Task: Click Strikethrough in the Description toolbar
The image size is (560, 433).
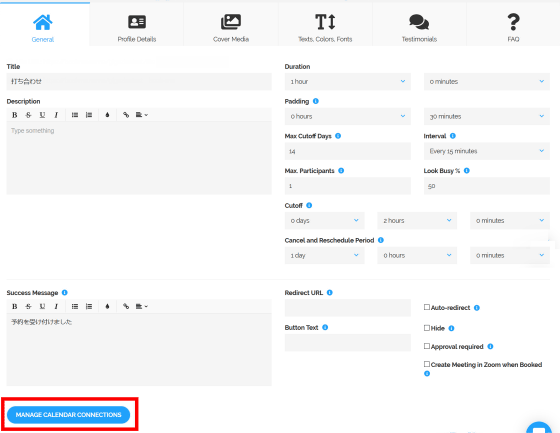Action: [28, 115]
